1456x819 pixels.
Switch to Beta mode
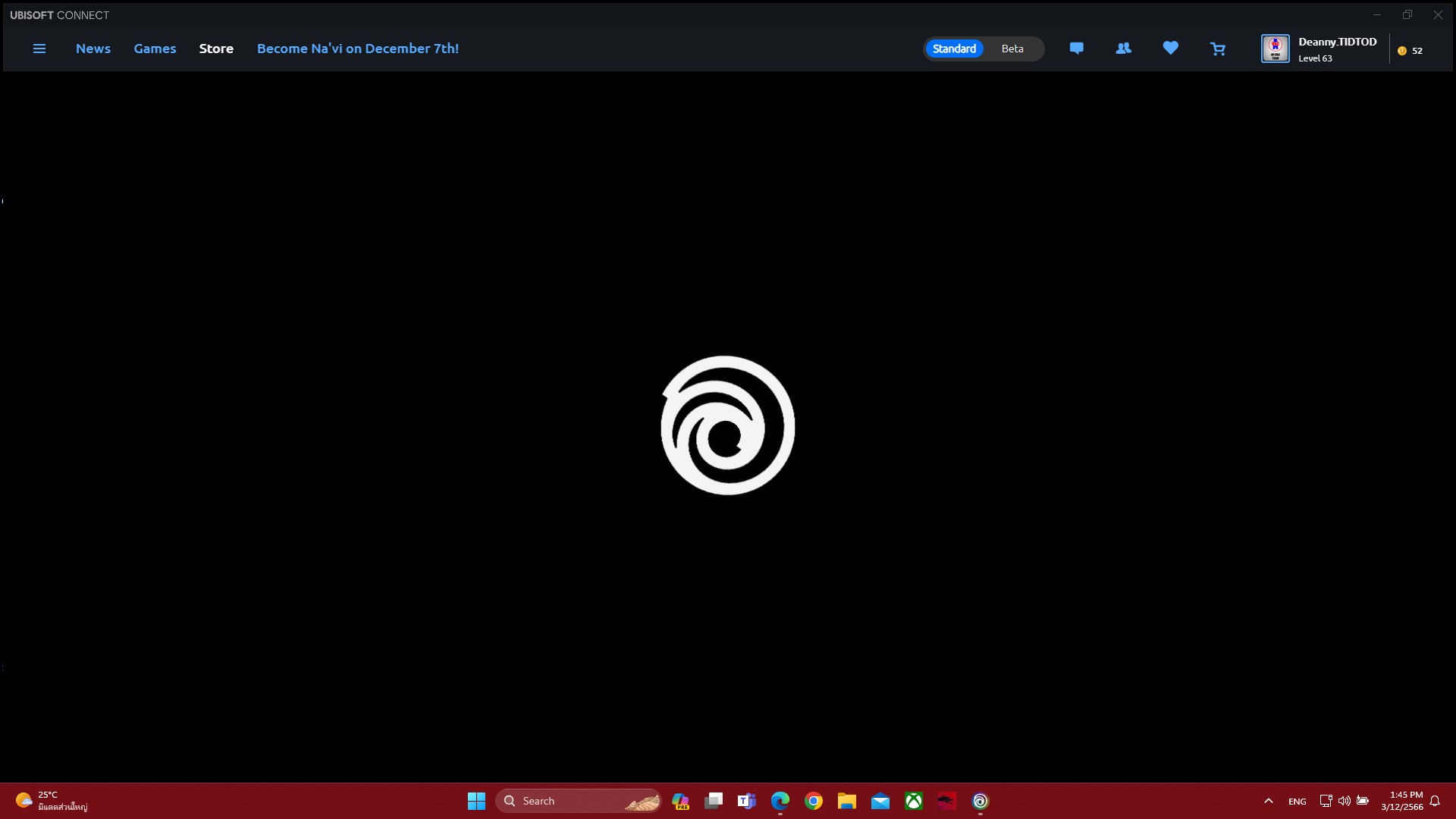point(1012,49)
